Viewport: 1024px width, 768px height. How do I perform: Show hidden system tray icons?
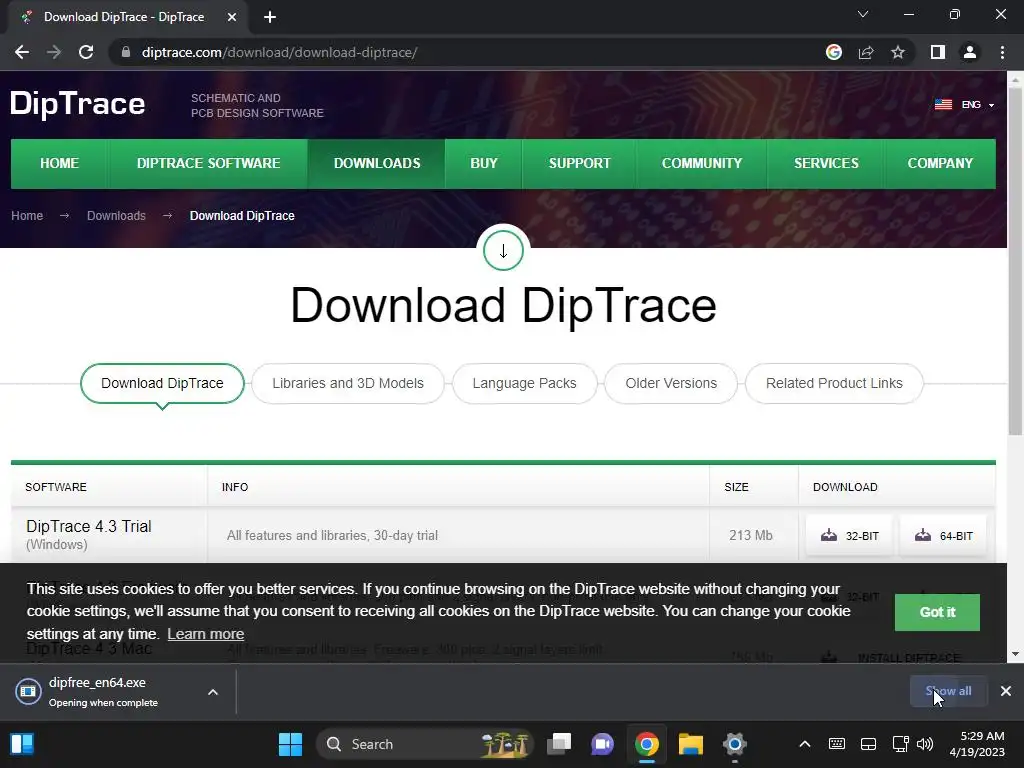[805, 744]
